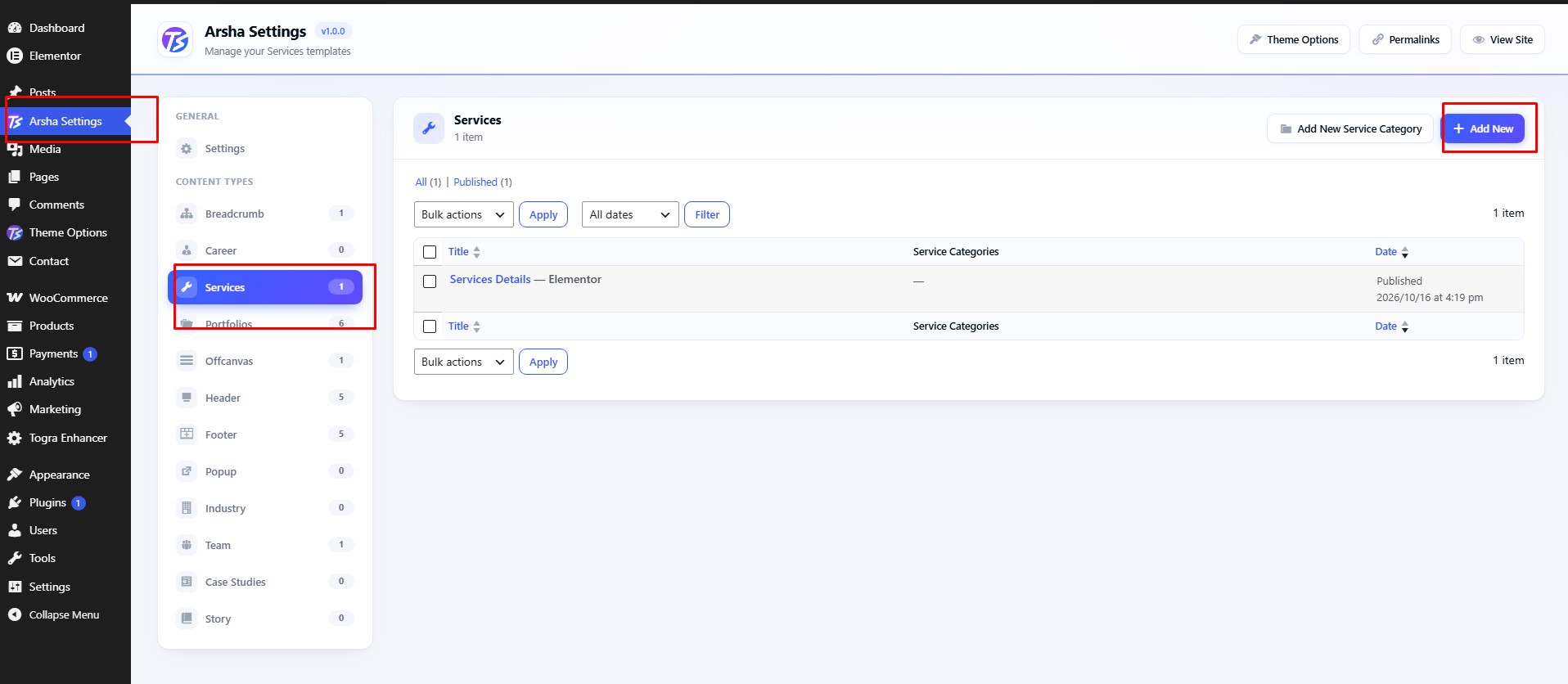Viewport: 1568px width, 684px height.
Task: Click the Arsha Settings logo icon in header
Action: pyautogui.click(x=175, y=39)
